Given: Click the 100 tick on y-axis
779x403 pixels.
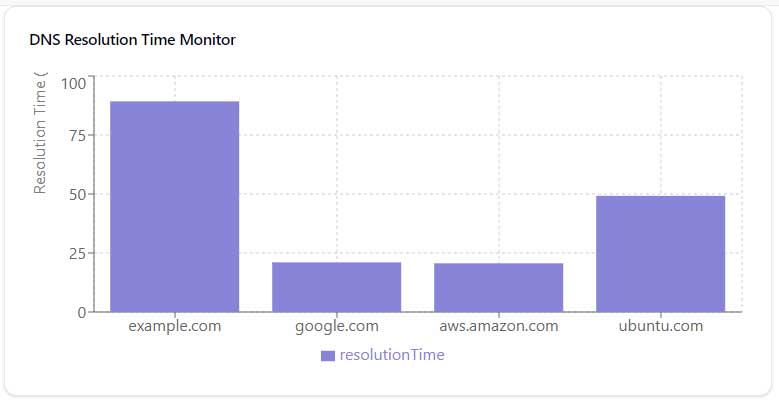Looking at the screenshot, I should pos(73,82).
